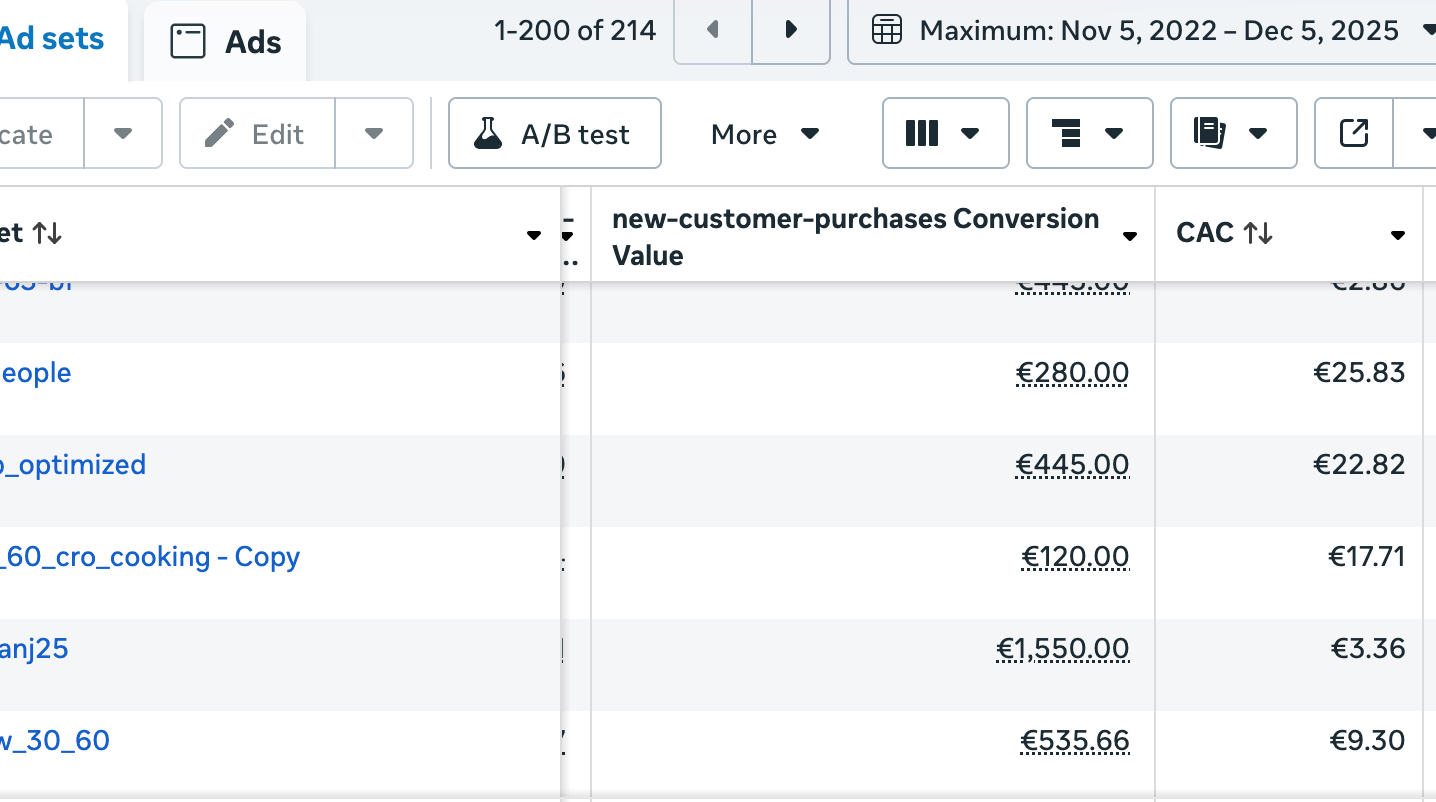Go to previous page of results
The height and width of the screenshot is (802, 1436).
(713, 30)
